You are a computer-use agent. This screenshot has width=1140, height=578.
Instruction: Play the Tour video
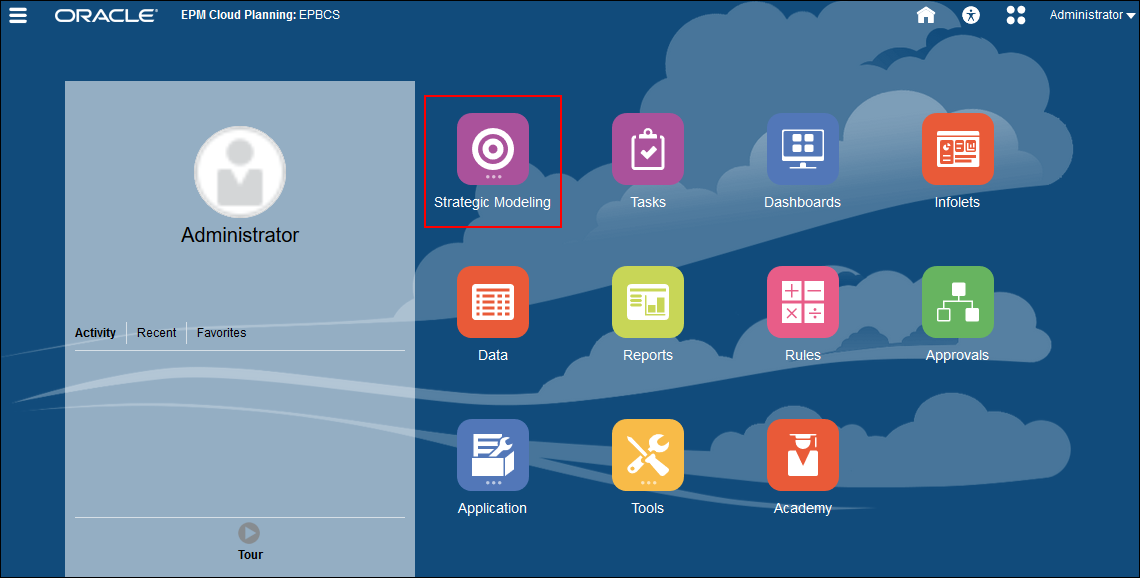(249, 533)
